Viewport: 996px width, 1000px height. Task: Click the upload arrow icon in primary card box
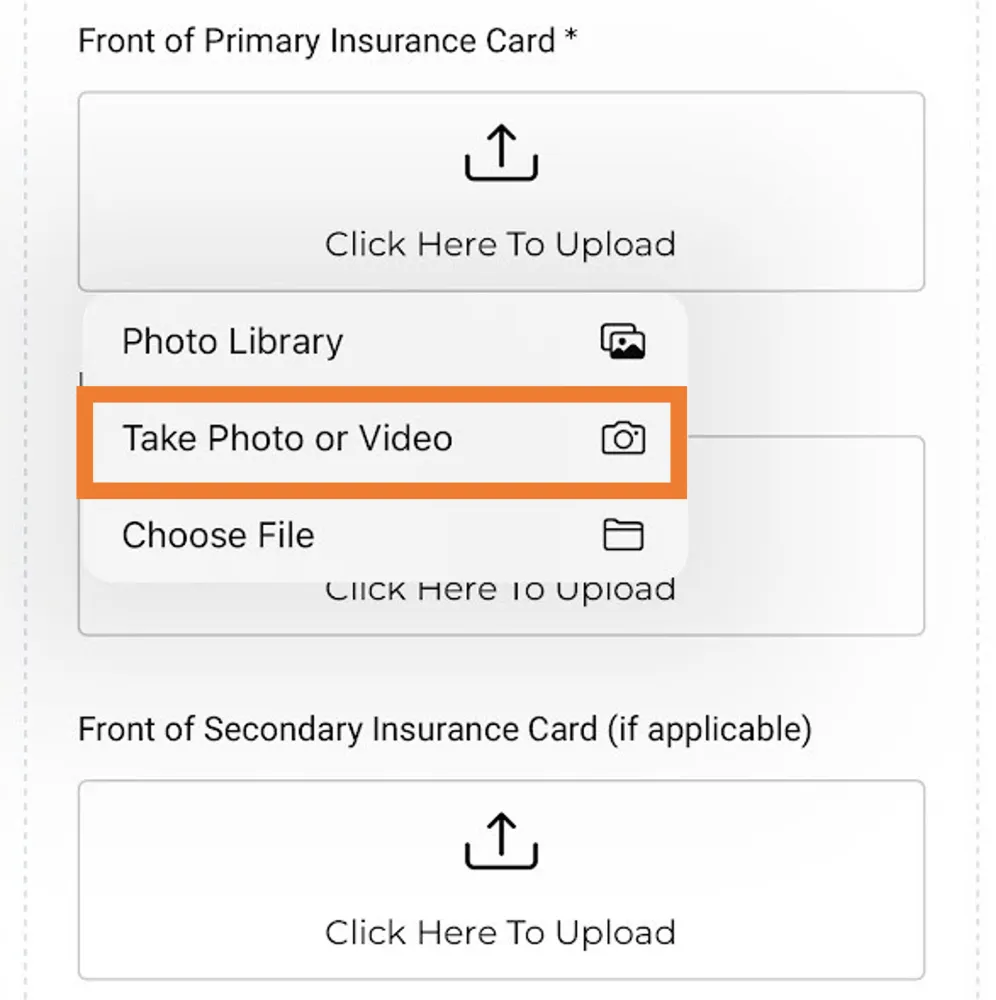point(501,152)
